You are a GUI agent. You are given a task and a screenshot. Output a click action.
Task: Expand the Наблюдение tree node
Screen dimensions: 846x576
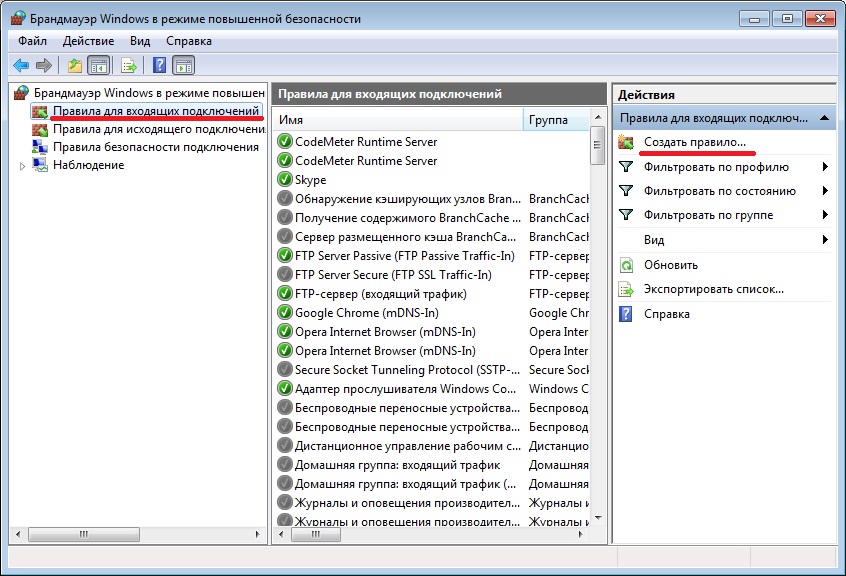click(x=22, y=166)
